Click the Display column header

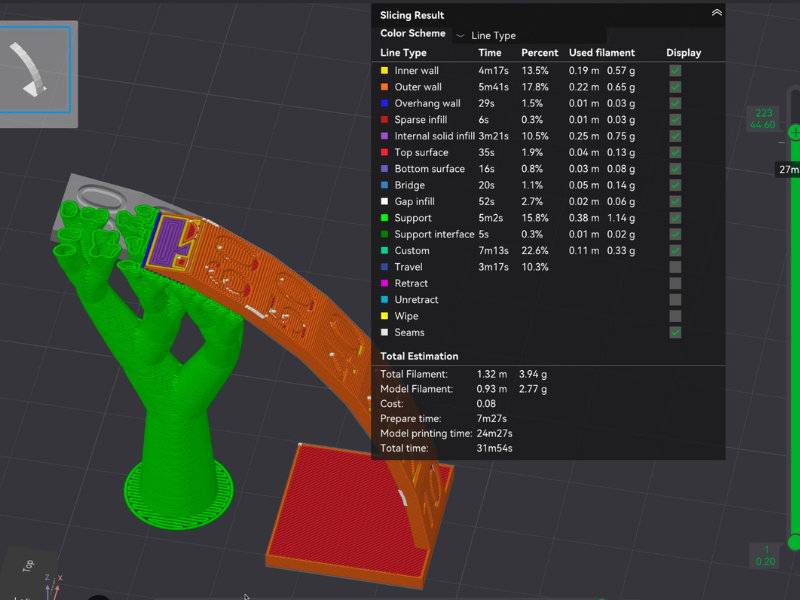(x=683, y=53)
